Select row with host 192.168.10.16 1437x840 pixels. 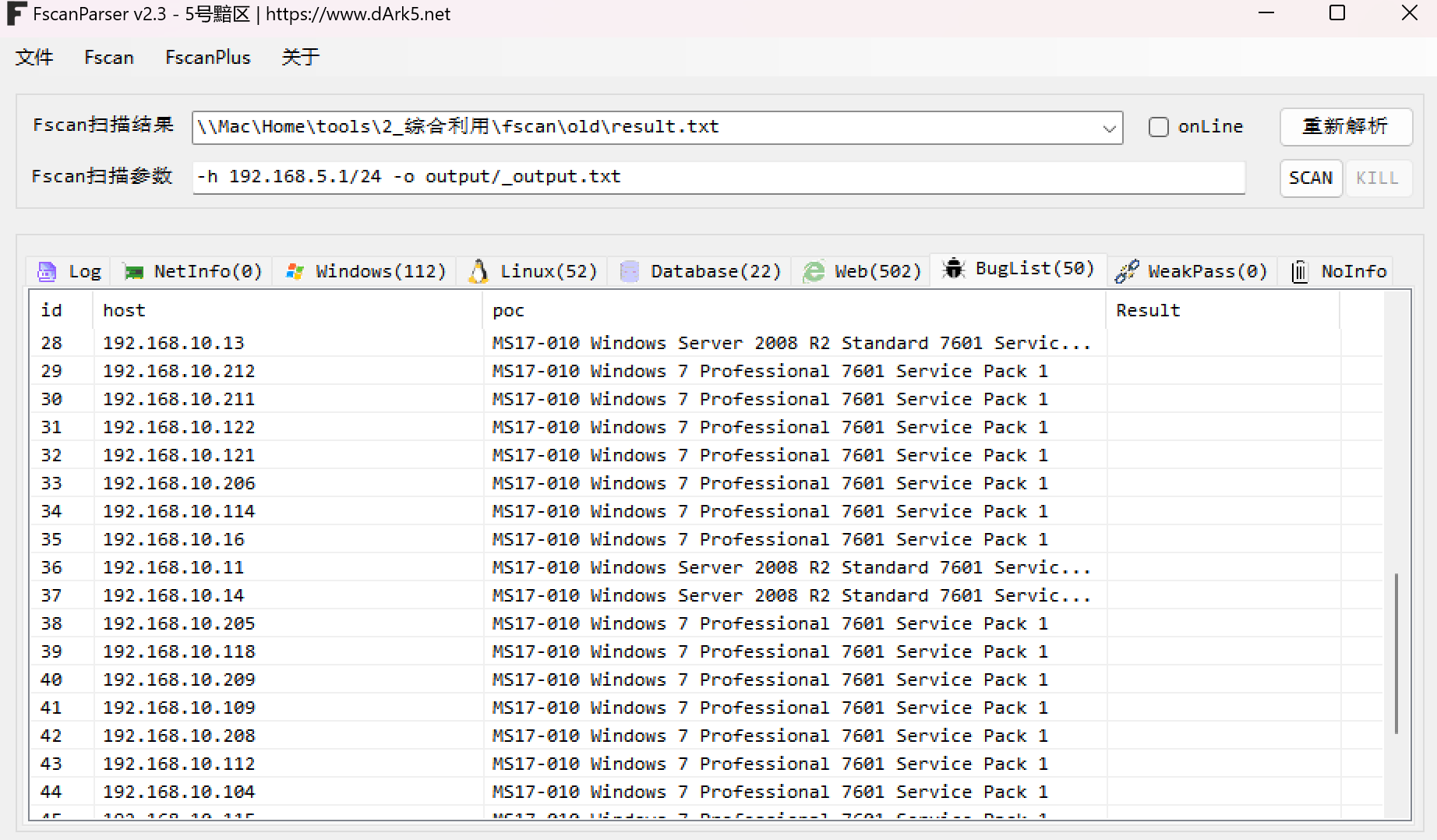(x=705, y=539)
